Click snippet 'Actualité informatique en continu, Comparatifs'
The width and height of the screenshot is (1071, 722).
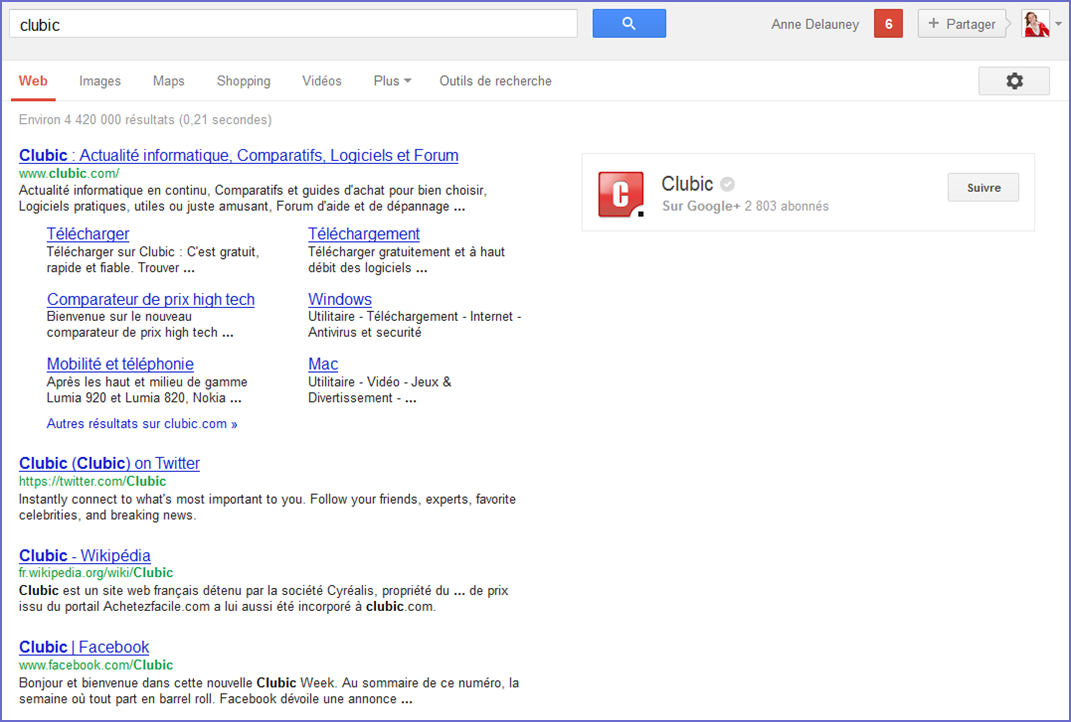pos(253,198)
